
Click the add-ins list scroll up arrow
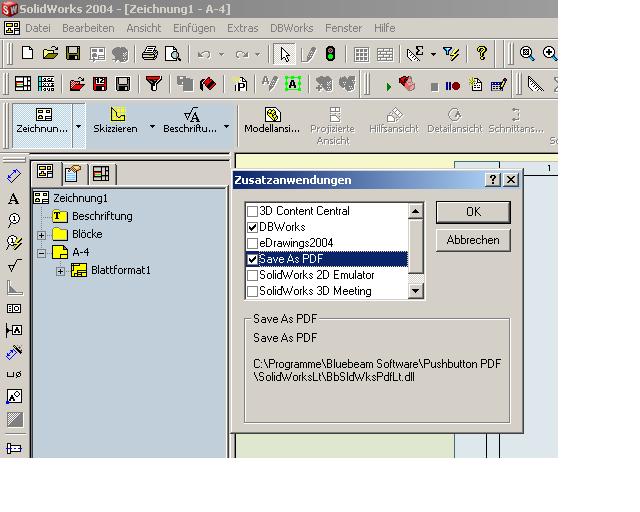coord(416,211)
